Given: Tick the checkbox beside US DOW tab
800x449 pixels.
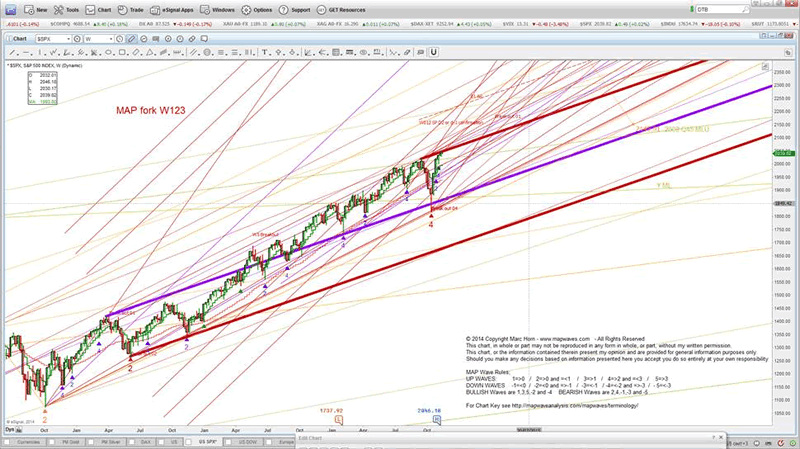Looking at the screenshot, I should pyautogui.click(x=228, y=442).
